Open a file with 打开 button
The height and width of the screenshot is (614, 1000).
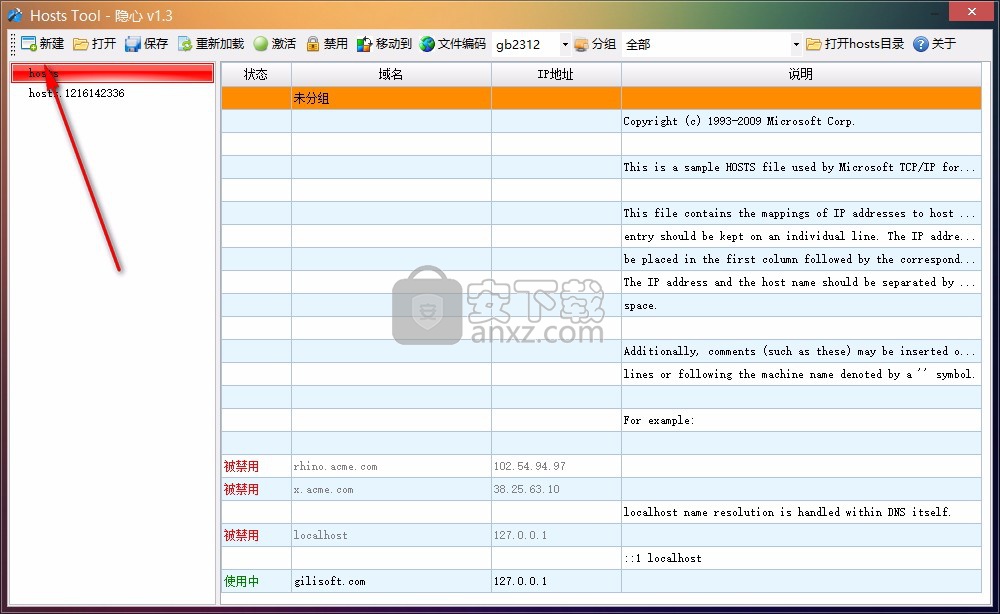(x=94, y=44)
